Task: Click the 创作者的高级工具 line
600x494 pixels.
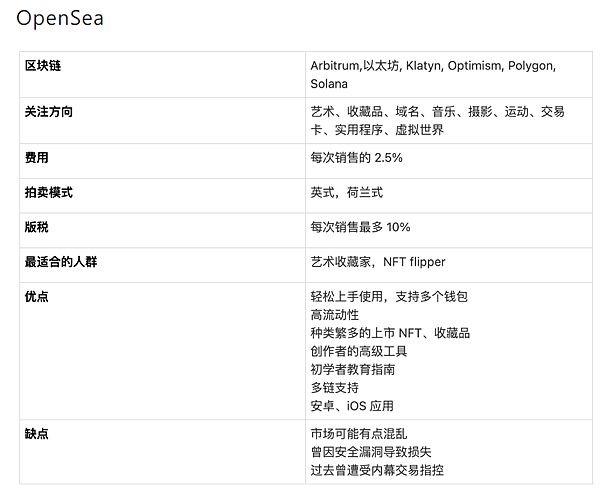Action: tap(359, 351)
